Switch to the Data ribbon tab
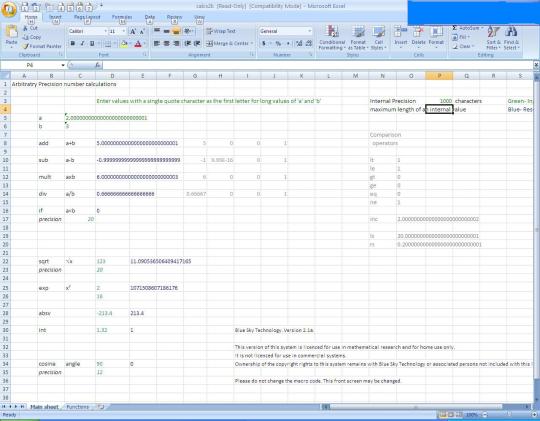The height and width of the screenshot is (421, 540). point(149,17)
